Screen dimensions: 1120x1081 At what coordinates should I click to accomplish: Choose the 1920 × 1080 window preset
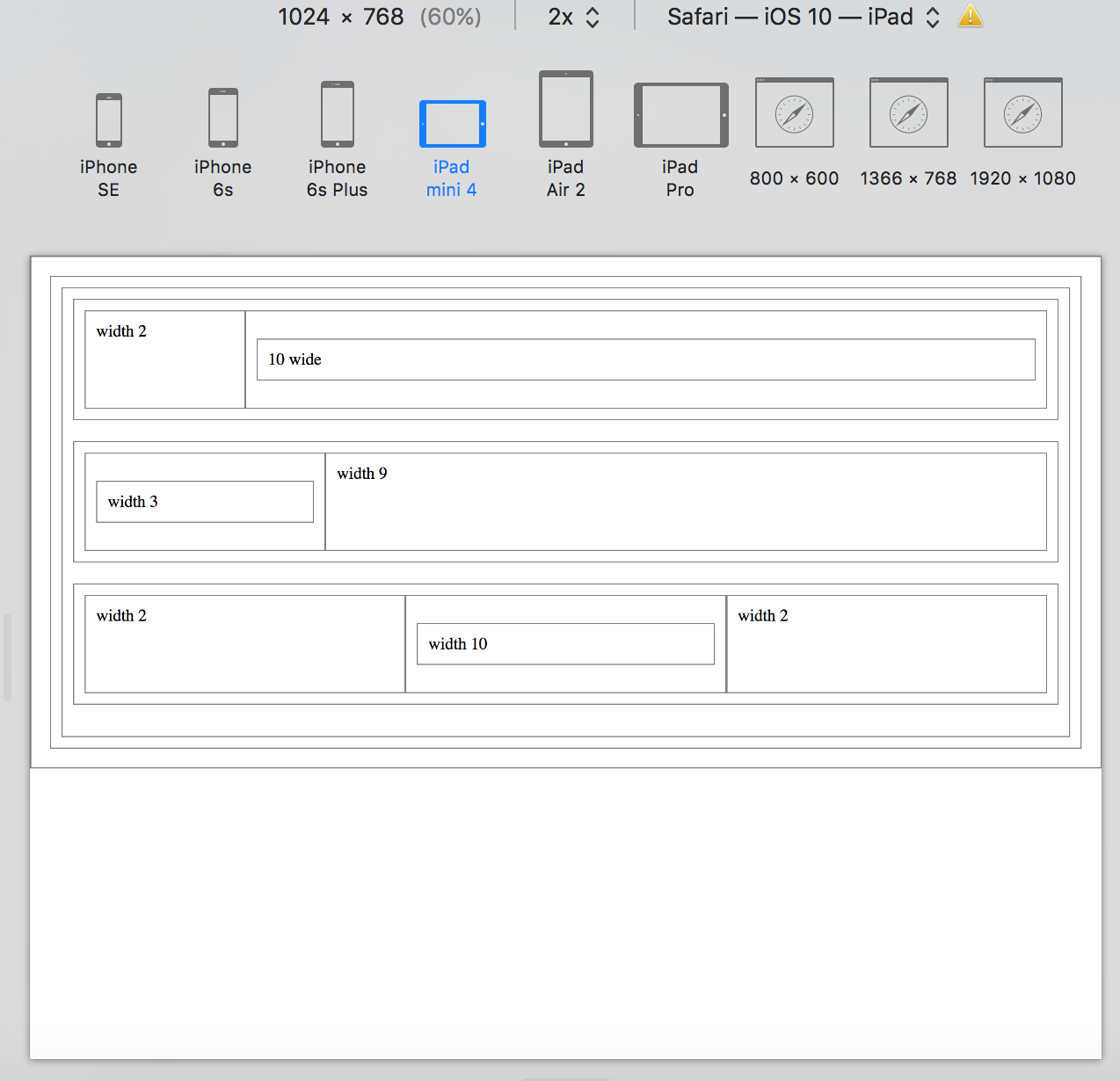[x=1022, y=113]
